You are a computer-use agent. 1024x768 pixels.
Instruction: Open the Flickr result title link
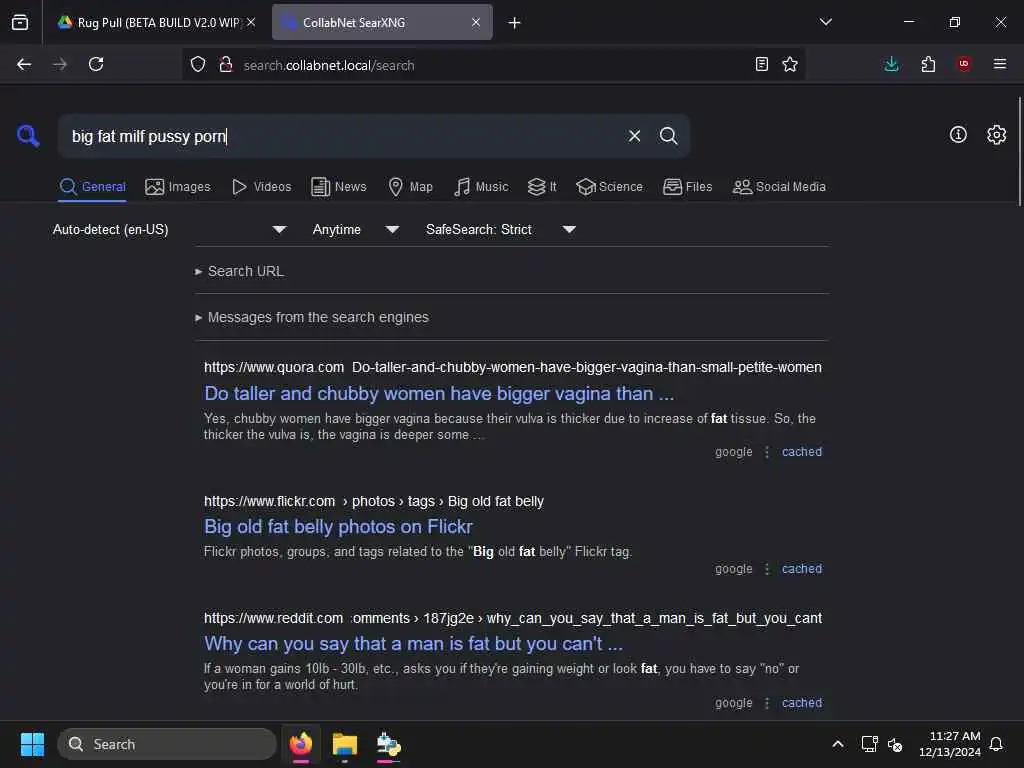tap(338, 526)
